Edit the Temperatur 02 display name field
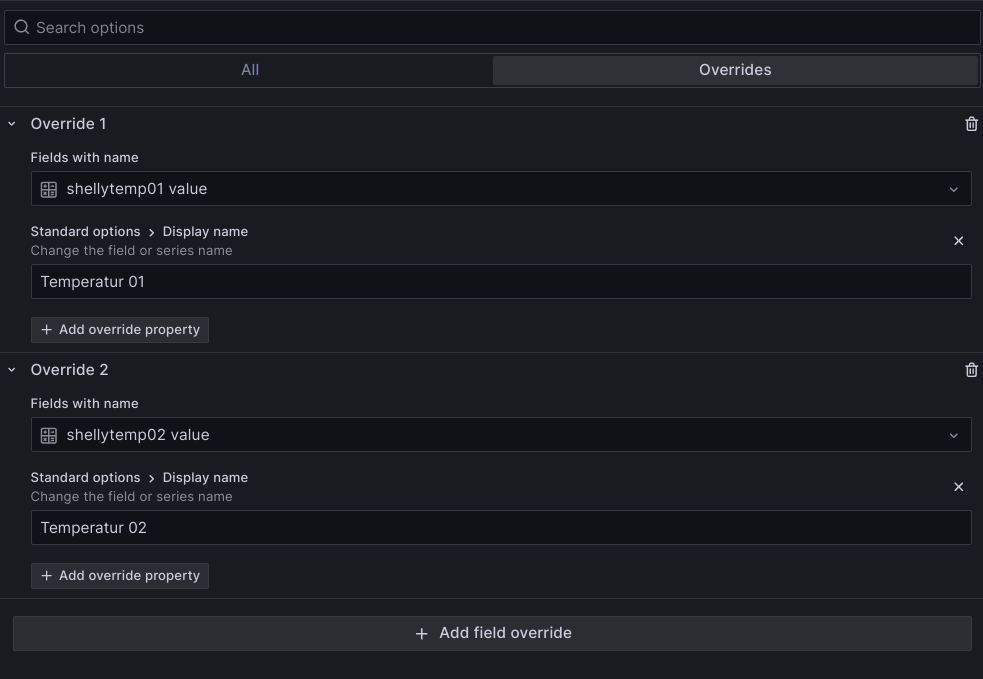 [x=500, y=528]
